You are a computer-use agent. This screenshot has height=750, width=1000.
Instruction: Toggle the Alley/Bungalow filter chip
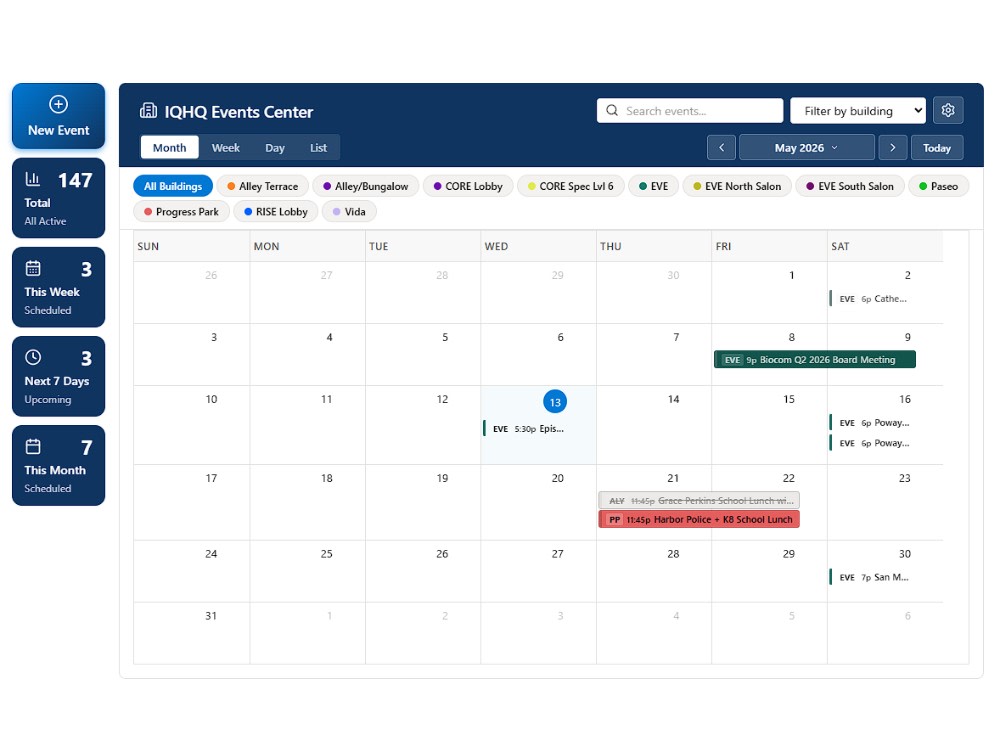click(365, 186)
